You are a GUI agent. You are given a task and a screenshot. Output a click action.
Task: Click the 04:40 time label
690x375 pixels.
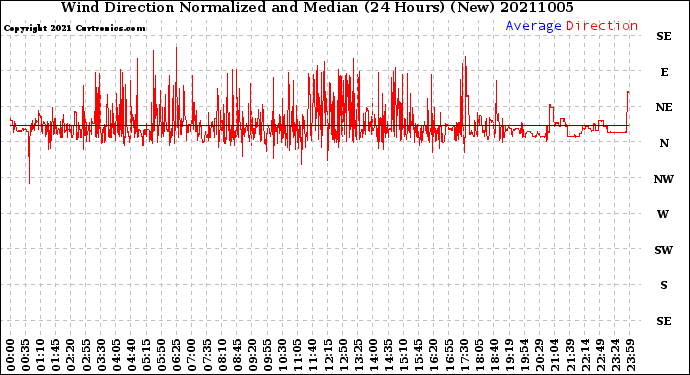(x=132, y=355)
